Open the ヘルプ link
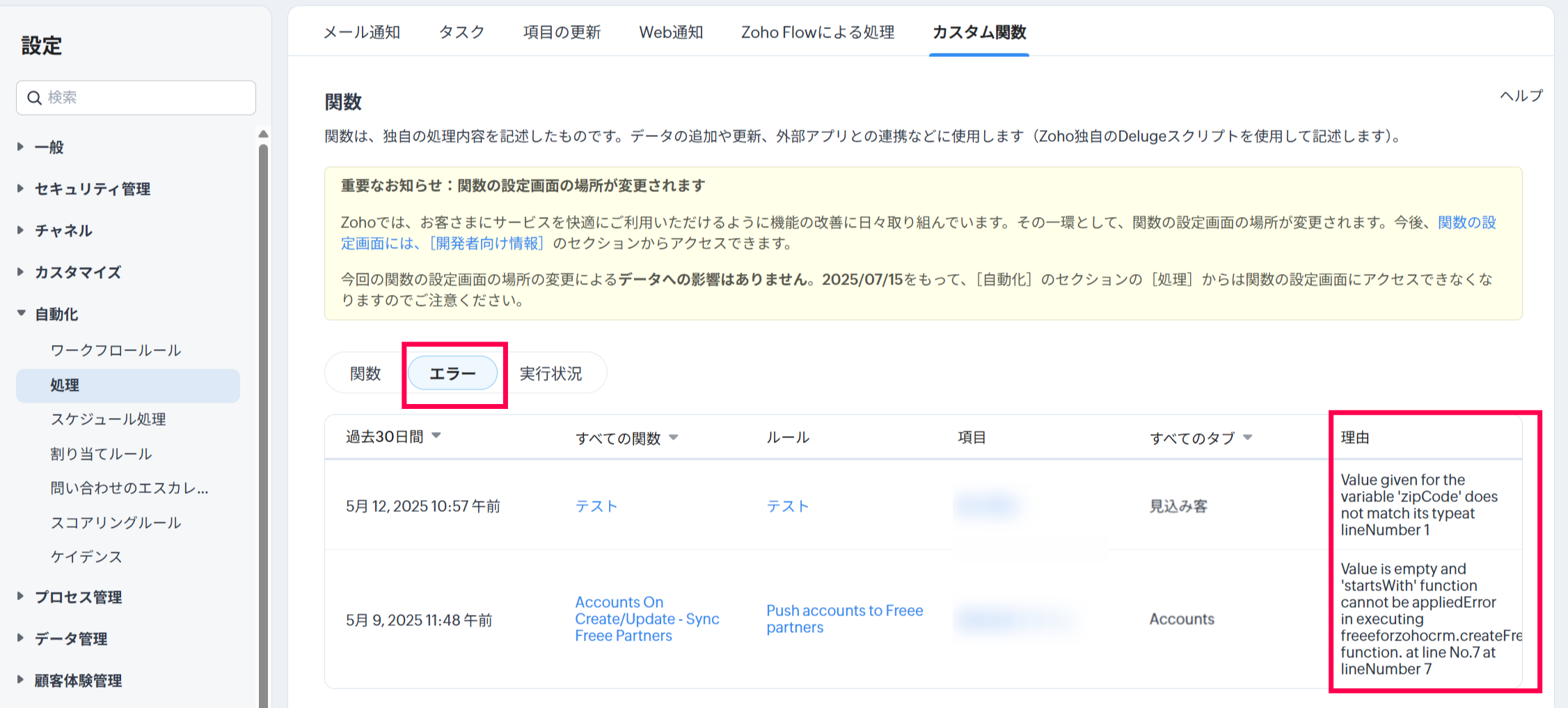Screen dimensions: 1568x708 (x=1521, y=96)
